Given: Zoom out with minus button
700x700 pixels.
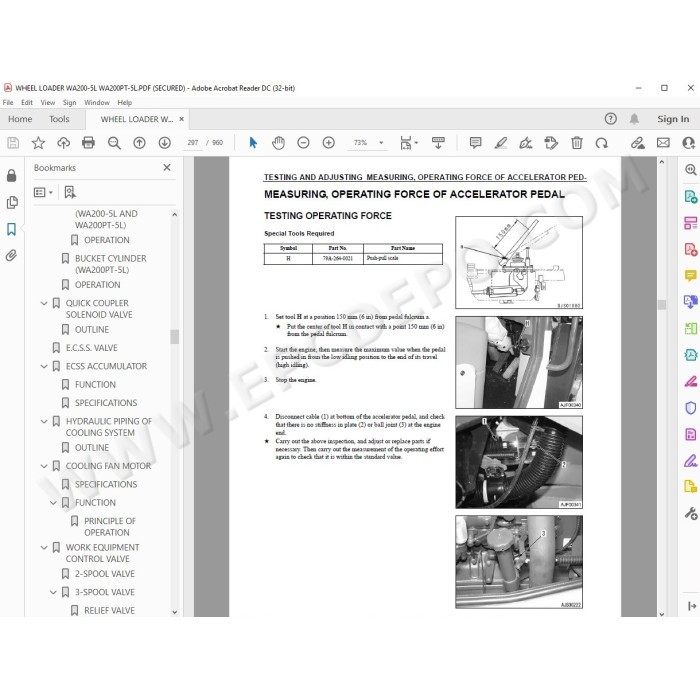Looking at the screenshot, I should coord(303,143).
